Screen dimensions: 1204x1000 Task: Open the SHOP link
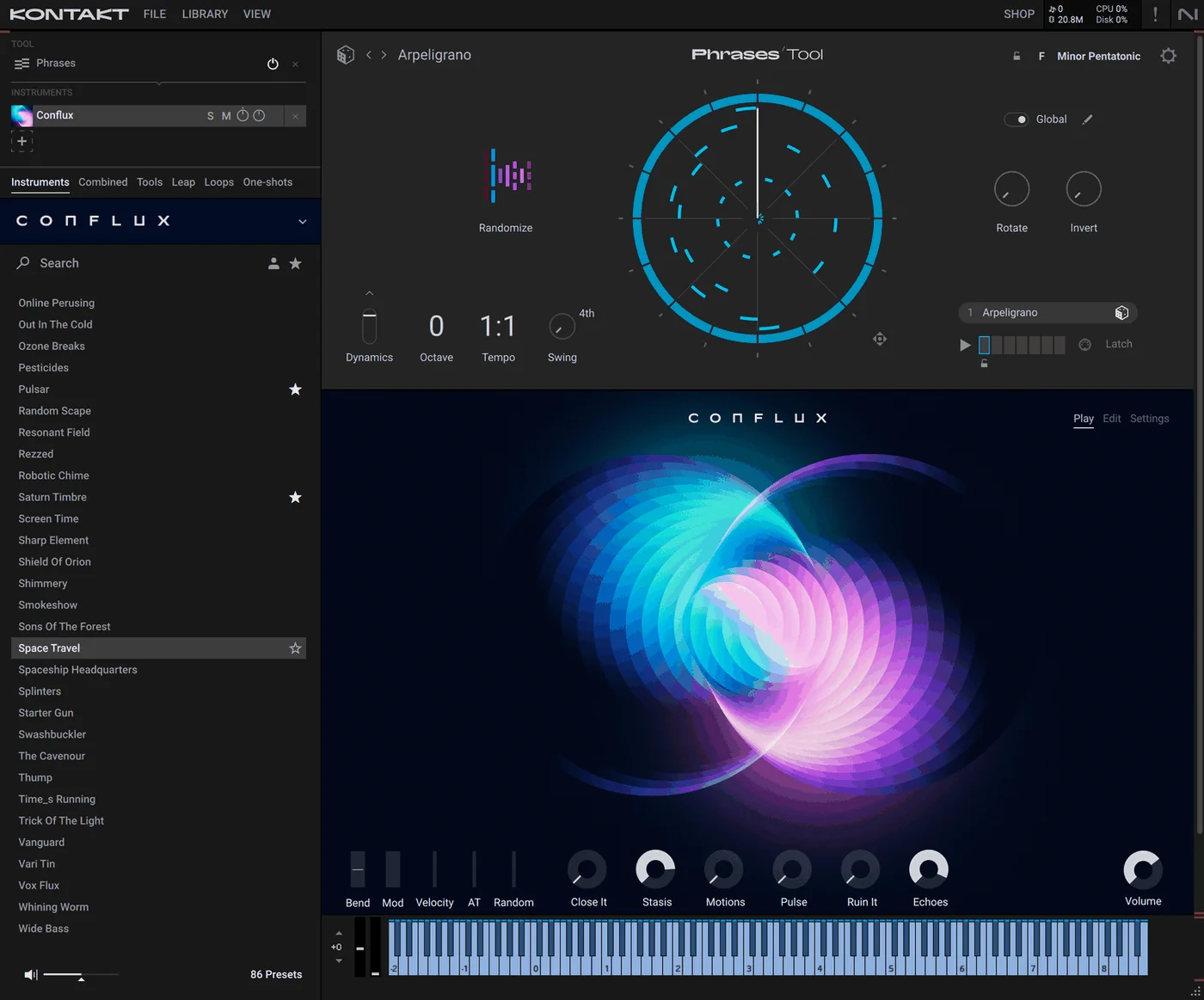pyautogui.click(x=1019, y=15)
